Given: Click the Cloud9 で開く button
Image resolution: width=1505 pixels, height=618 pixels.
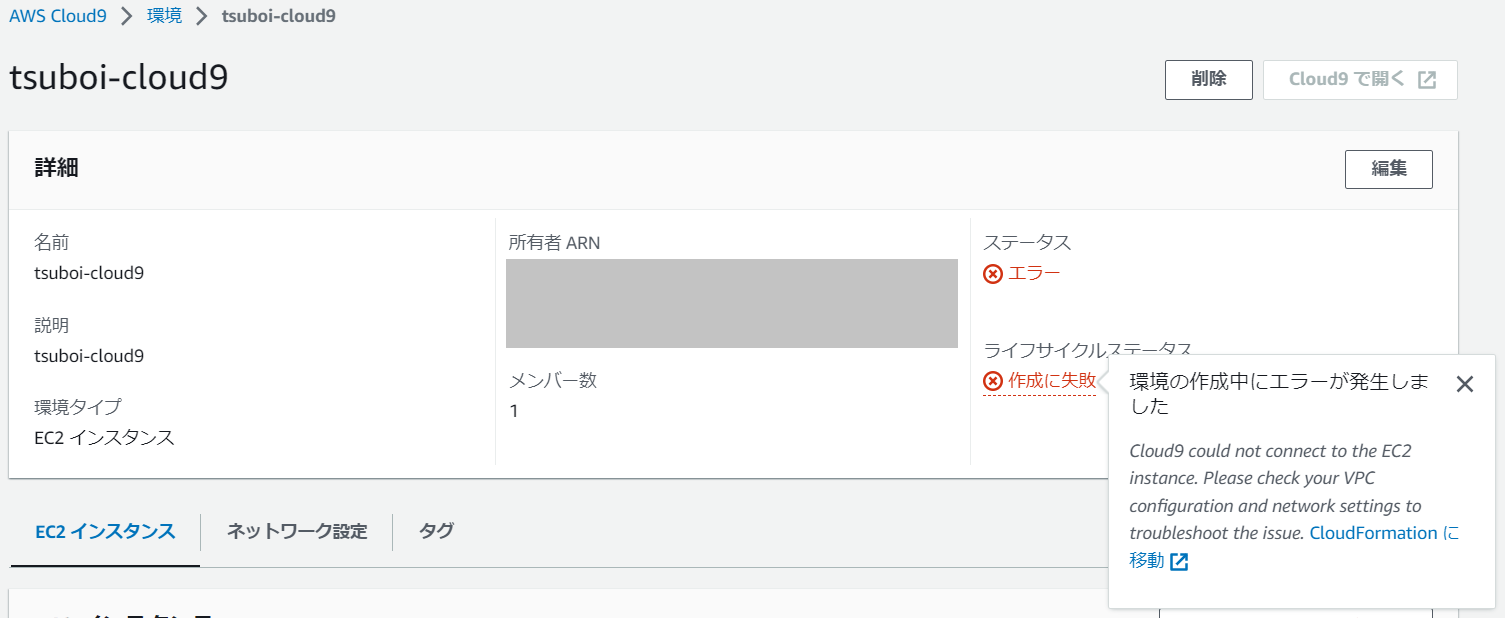Looking at the screenshot, I should point(1360,80).
